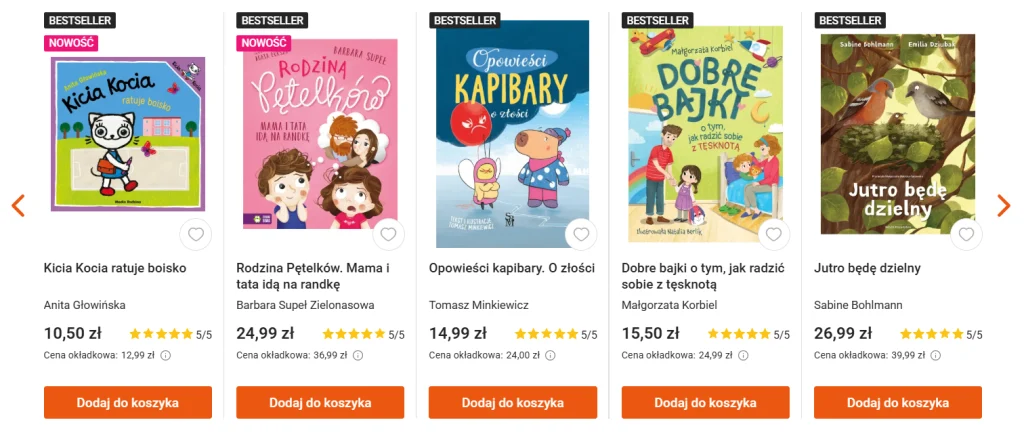Open the Dobre Bajki cover thumbnail
The width and height of the screenshot is (1024, 437).
click(x=705, y=134)
